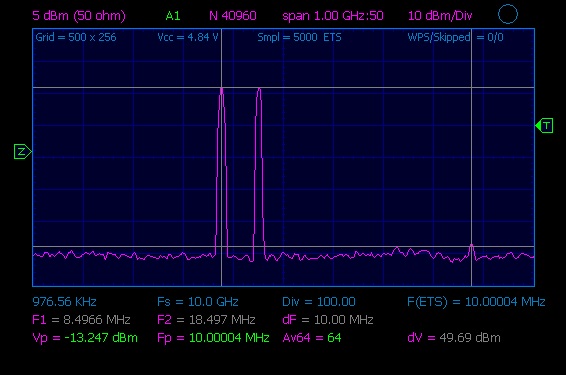
Task: Click the green Z zero-level marker
Action: pos(22,152)
